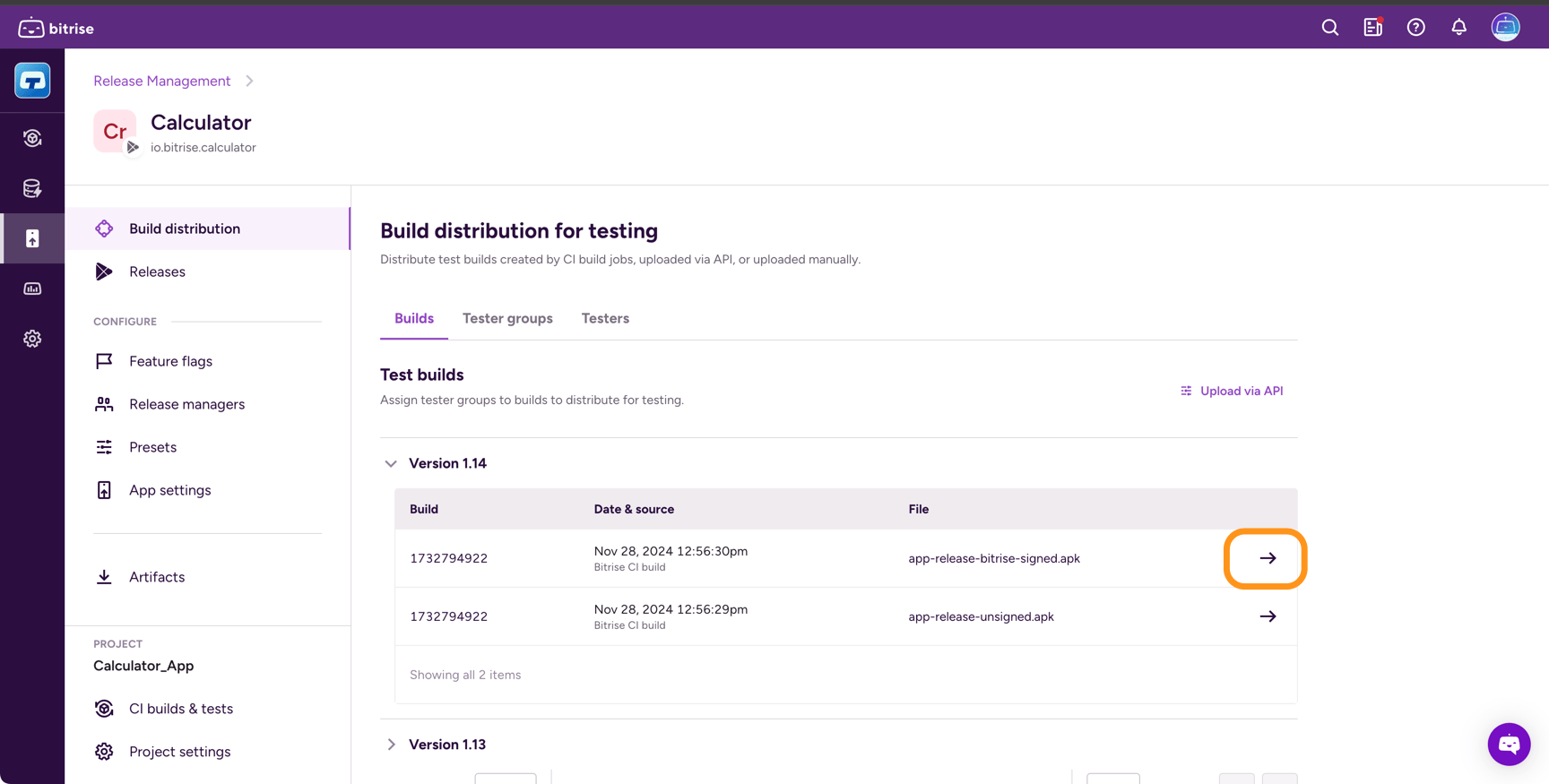Click the Date & source column header
The width and height of the screenshot is (1549, 784).
(x=634, y=509)
